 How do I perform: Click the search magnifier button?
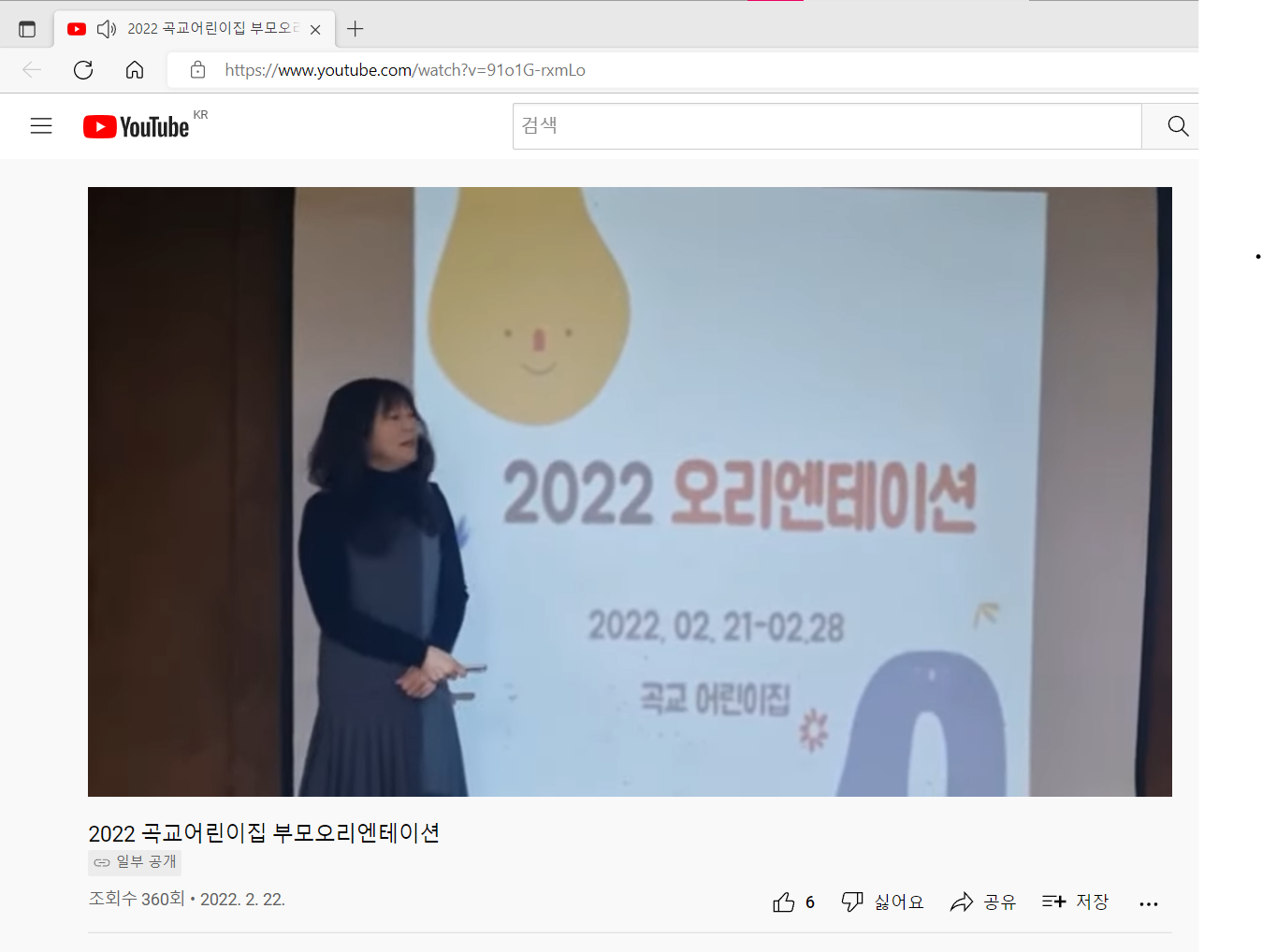click(1178, 126)
